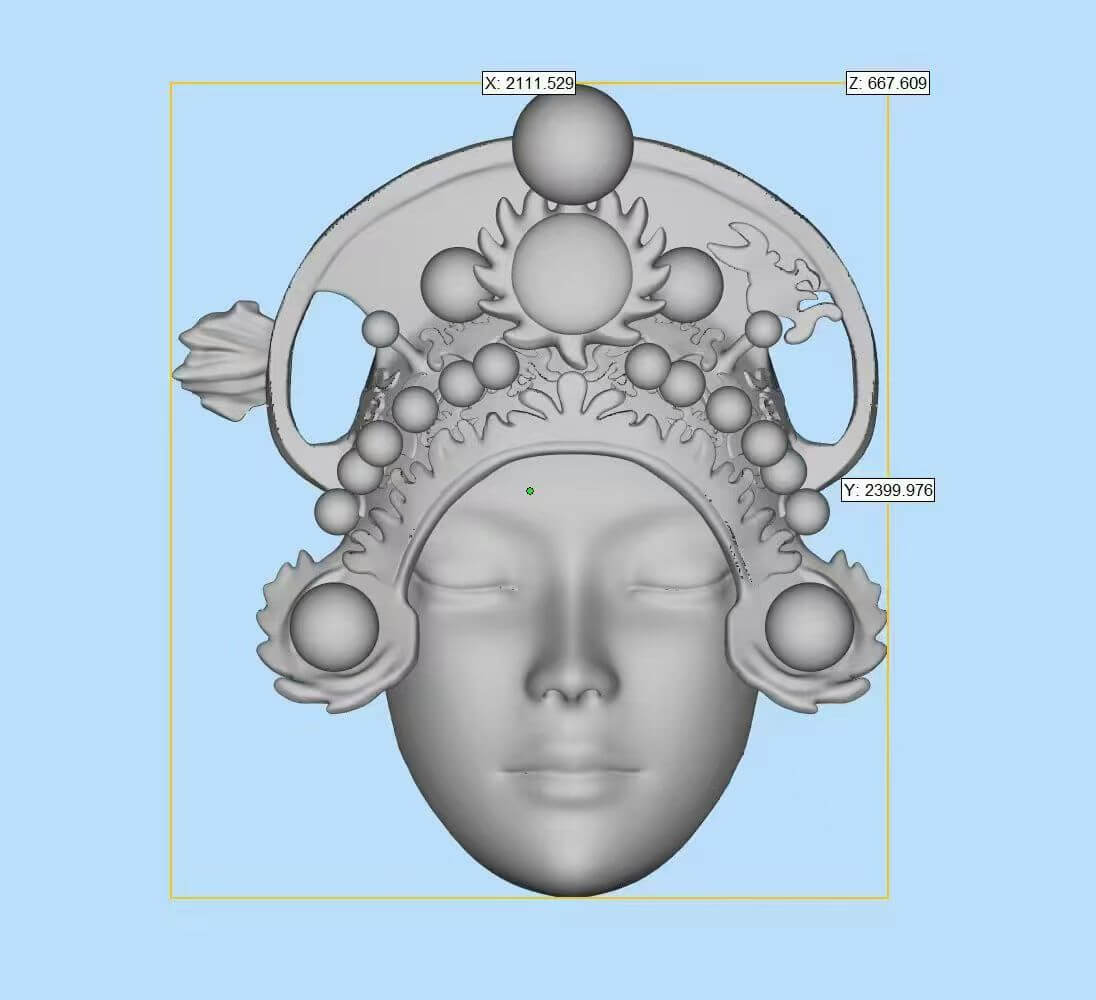Click the topmost large sphere of the headdress
This screenshot has height=1000, width=1096.
pyautogui.click(x=573, y=142)
